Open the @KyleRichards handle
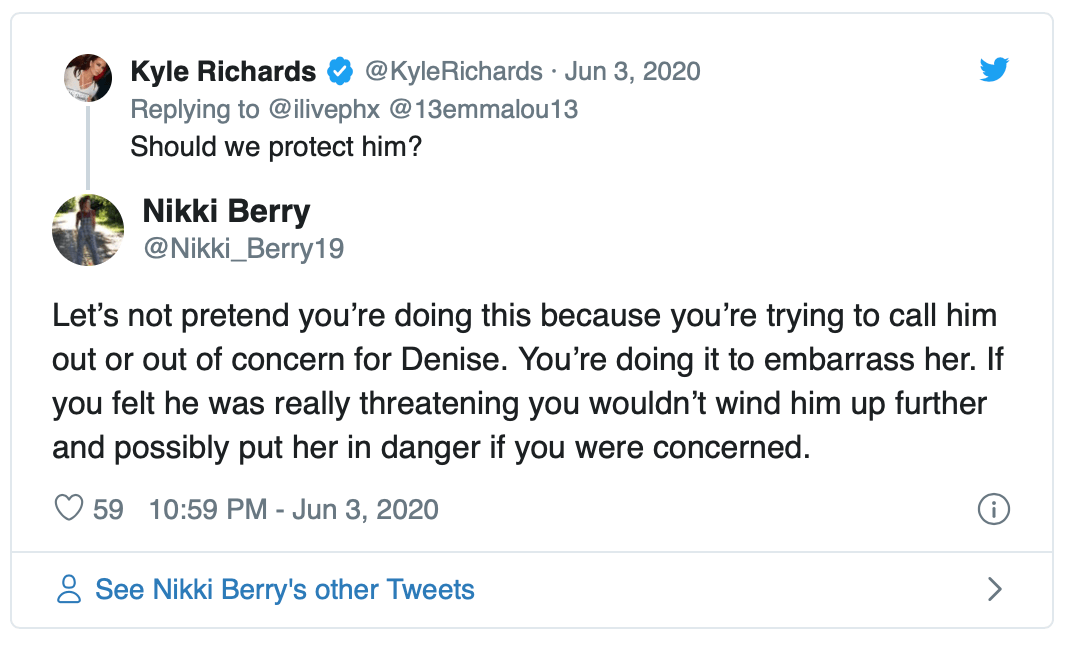 pos(454,72)
